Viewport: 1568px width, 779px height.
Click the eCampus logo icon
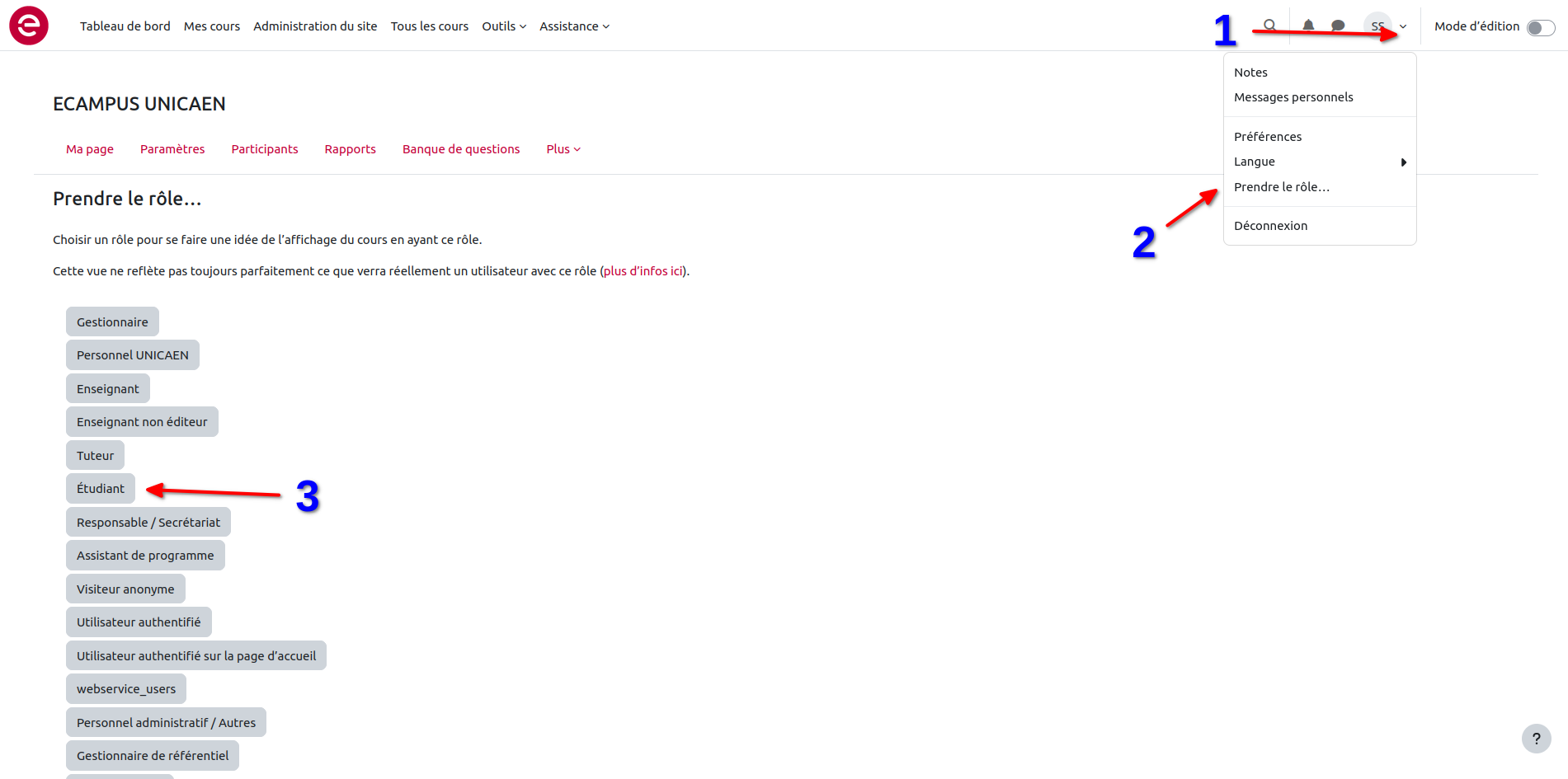[x=29, y=26]
